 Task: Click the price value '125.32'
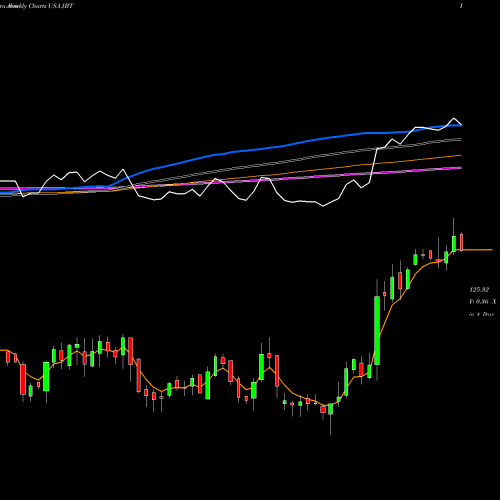coord(479,289)
